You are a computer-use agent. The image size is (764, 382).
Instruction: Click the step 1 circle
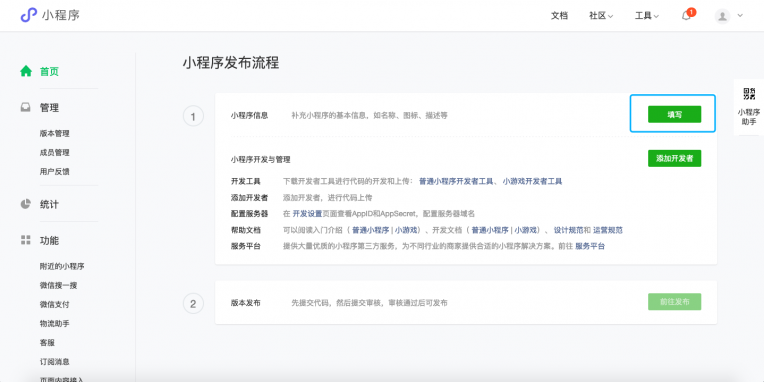[x=193, y=116]
